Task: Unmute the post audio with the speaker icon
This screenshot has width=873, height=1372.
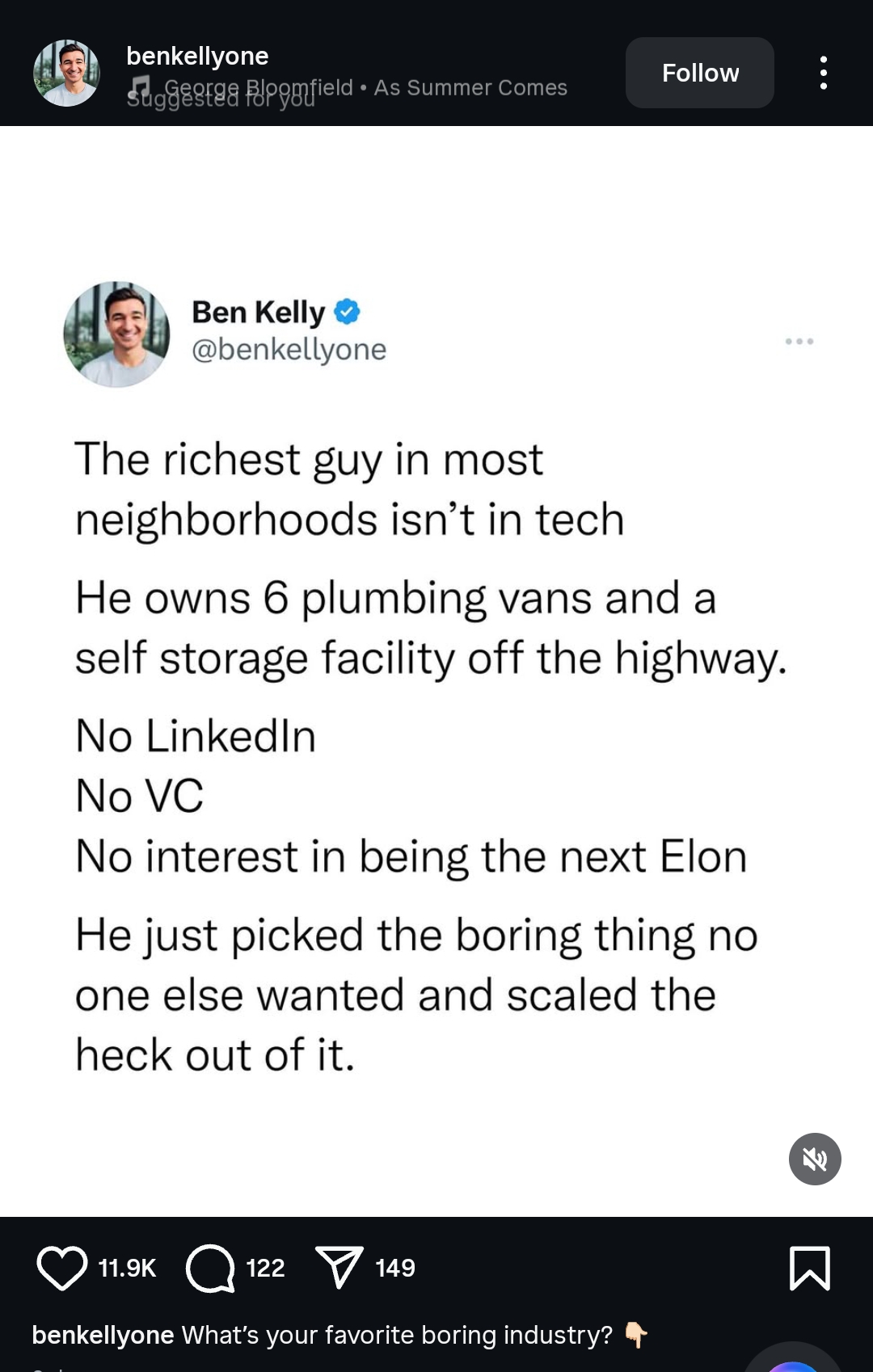Action: tap(815, 1159)
